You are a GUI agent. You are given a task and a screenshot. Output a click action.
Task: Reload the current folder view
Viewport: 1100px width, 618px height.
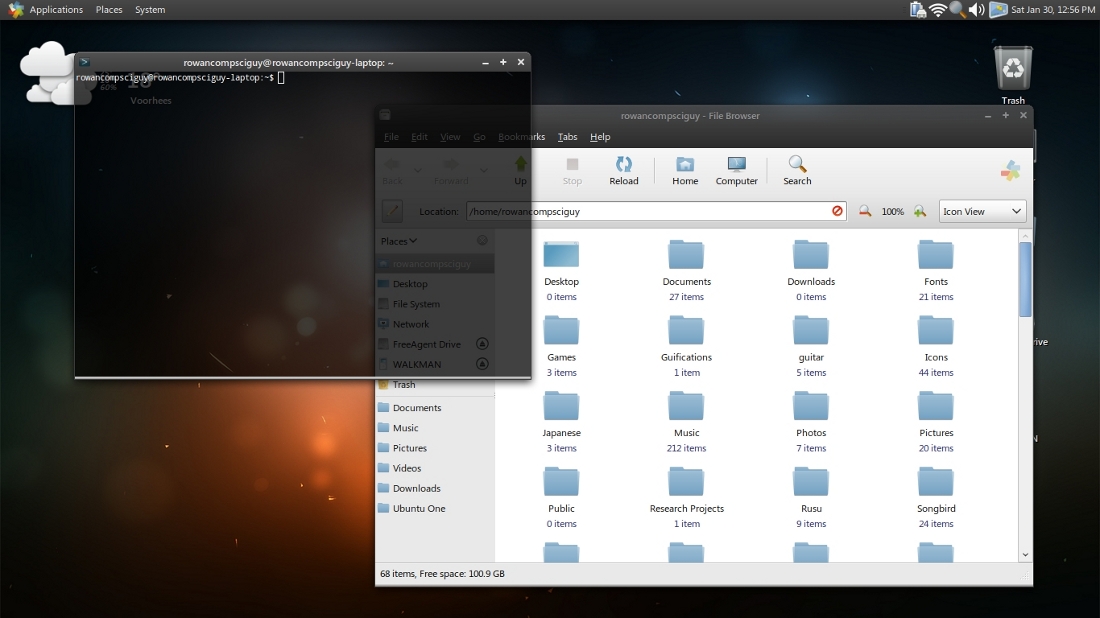[x=624, y=170]
